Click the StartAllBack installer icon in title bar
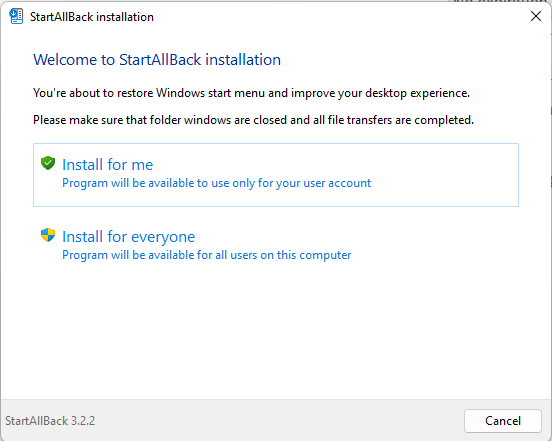The image size is (552, 441). (16, 17)
